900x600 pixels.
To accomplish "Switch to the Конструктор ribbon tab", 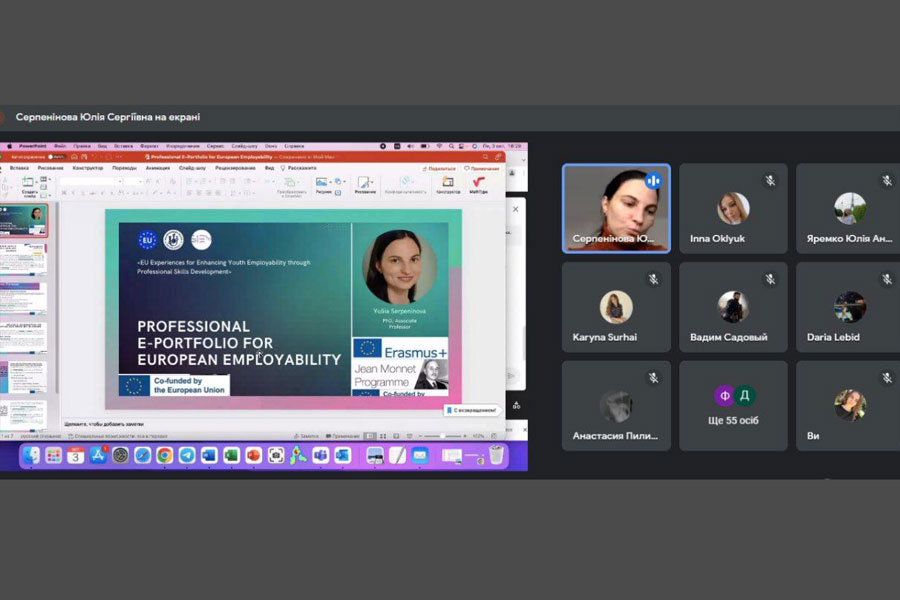I will click(88, 168).
